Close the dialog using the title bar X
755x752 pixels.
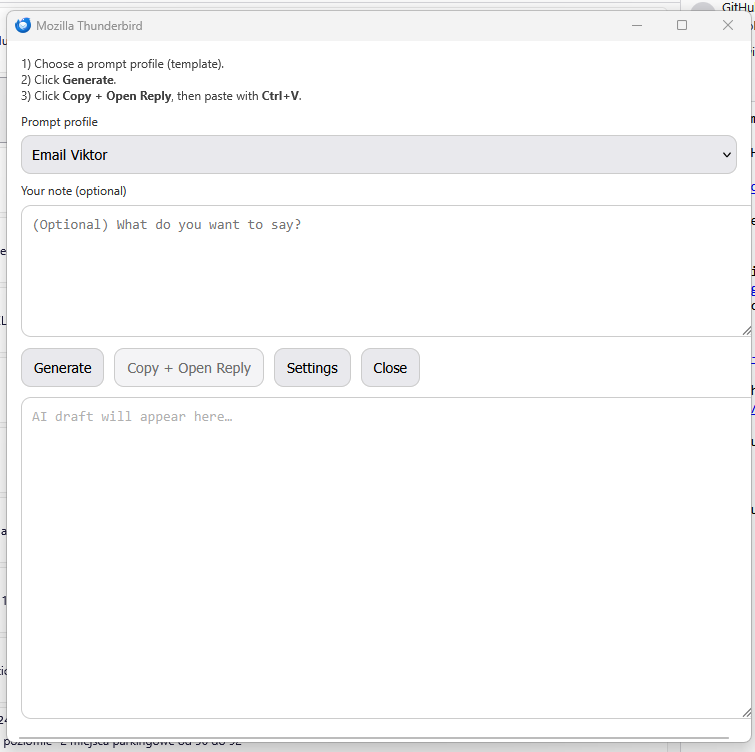click(728, 25)
